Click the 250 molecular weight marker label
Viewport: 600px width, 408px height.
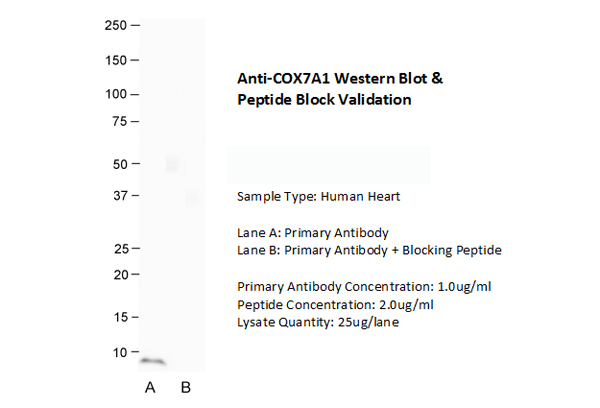pyautogui.click(x=116, y=25)
